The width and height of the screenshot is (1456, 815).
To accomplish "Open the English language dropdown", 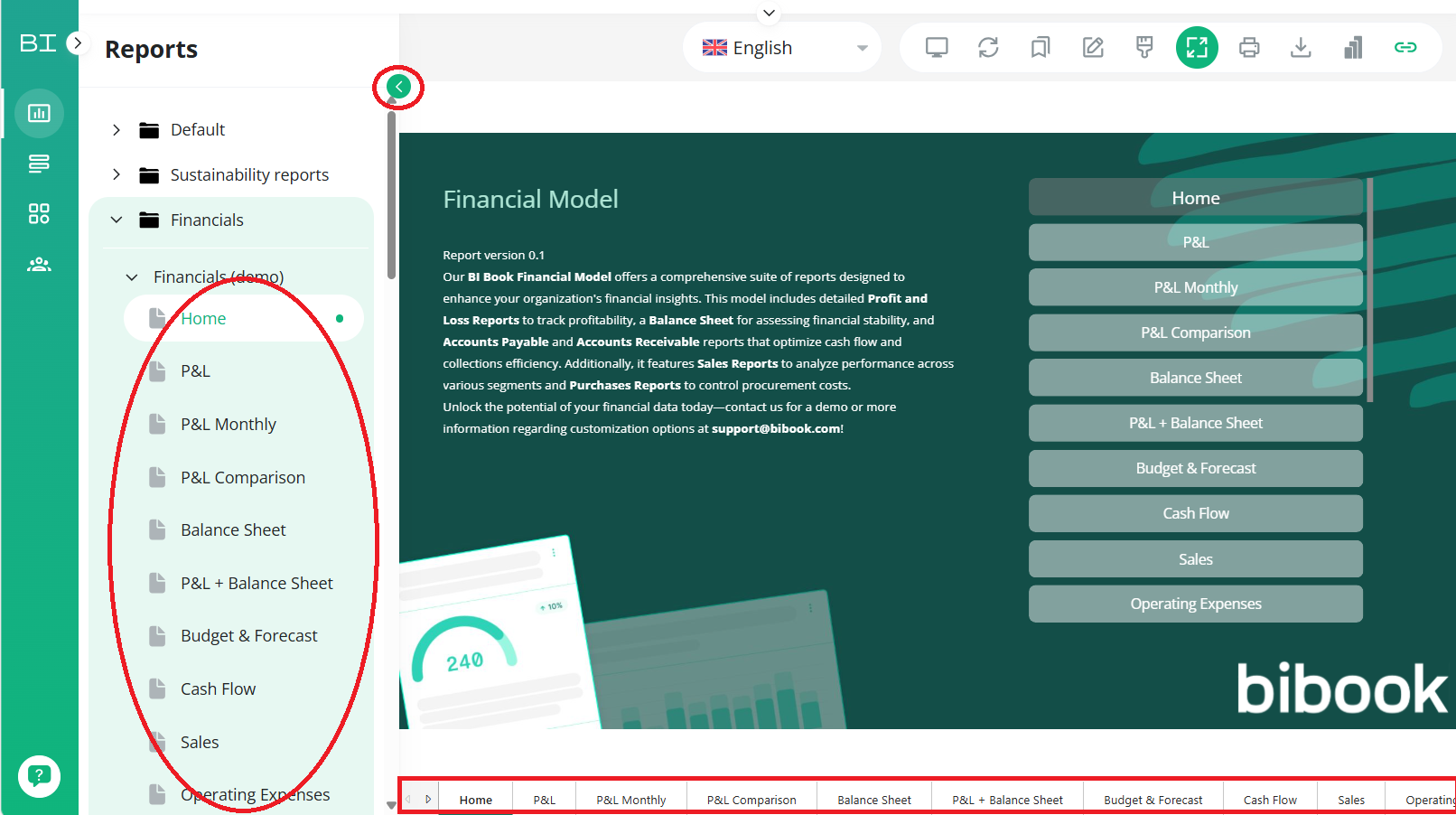I will [x=783, y=47].
